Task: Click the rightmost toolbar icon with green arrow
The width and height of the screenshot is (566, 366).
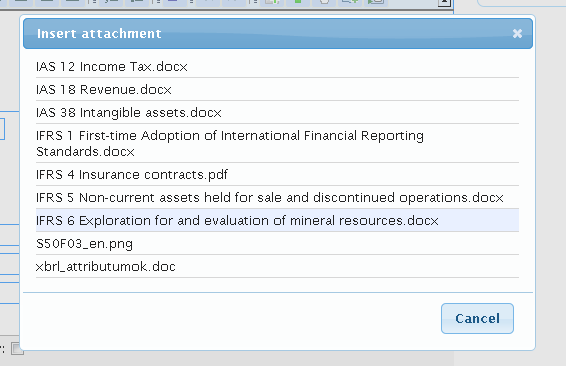Action: click(375, 2)
